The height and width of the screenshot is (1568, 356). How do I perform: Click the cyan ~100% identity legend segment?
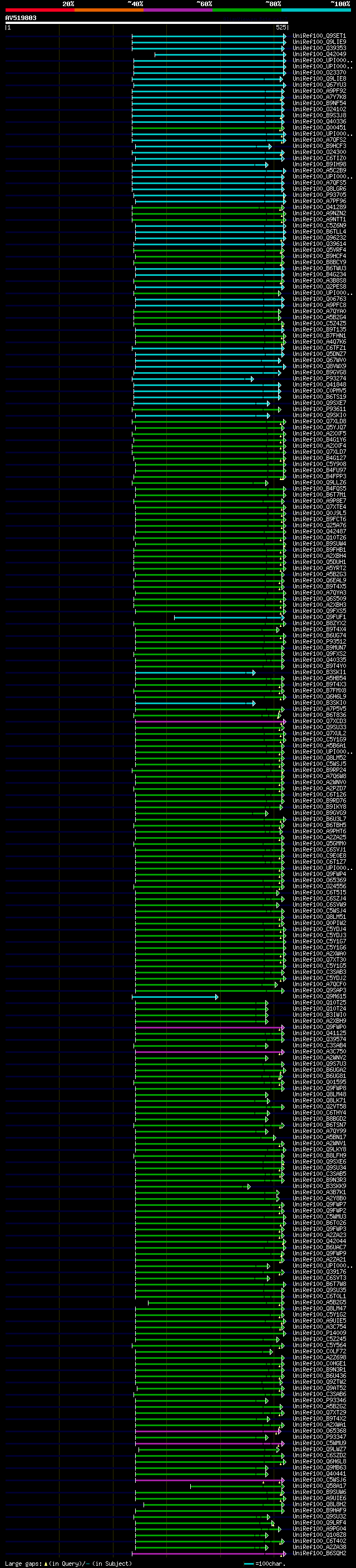coord(317,10)
